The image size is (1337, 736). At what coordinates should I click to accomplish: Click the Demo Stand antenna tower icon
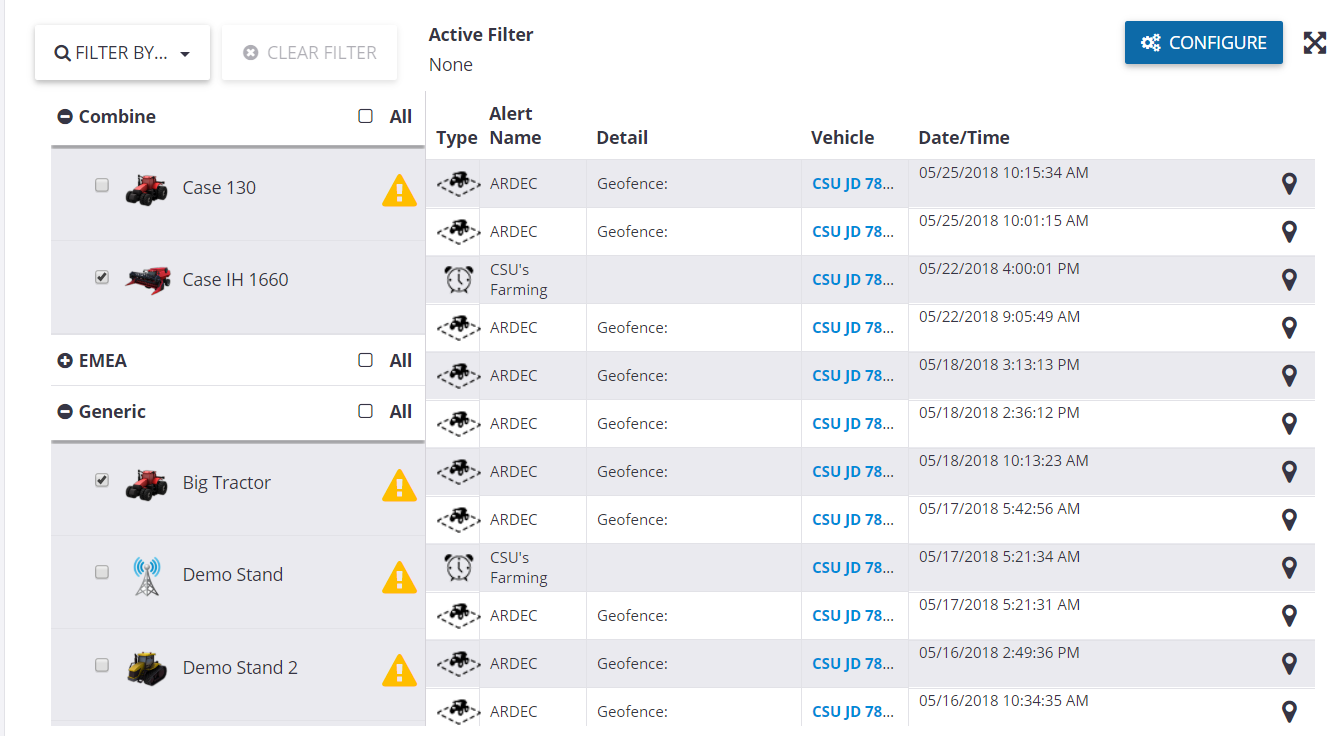coord(146,576)
